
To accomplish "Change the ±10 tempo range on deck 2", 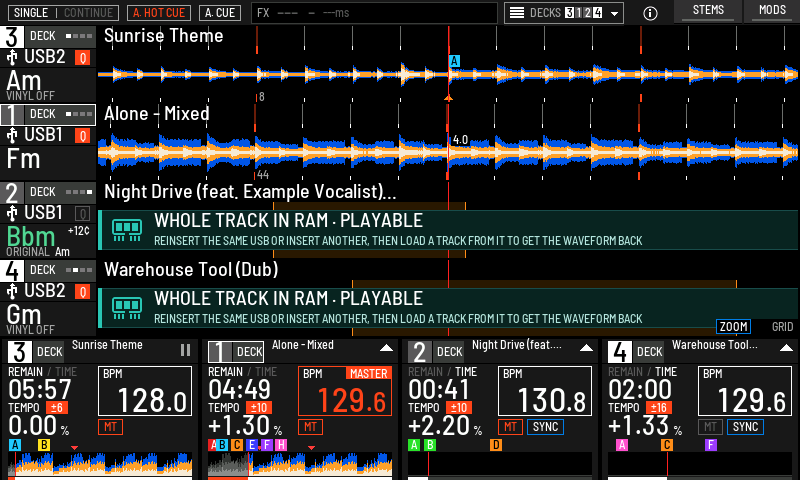I will point(458,408).
